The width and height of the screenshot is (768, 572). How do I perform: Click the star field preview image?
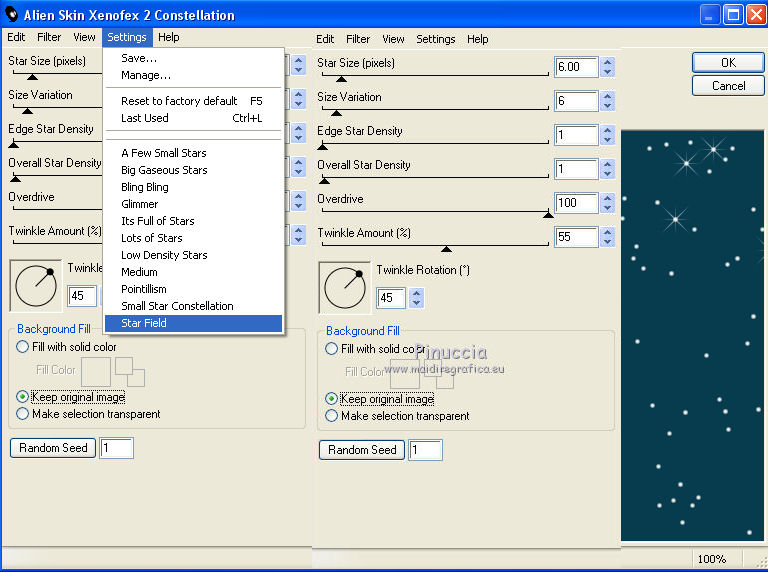692,335
